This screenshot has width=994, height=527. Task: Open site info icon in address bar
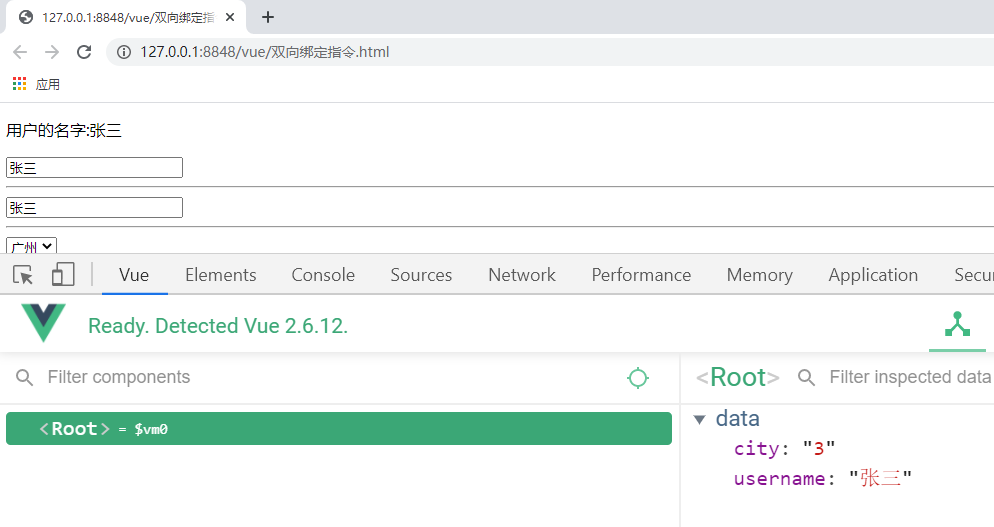124,52
